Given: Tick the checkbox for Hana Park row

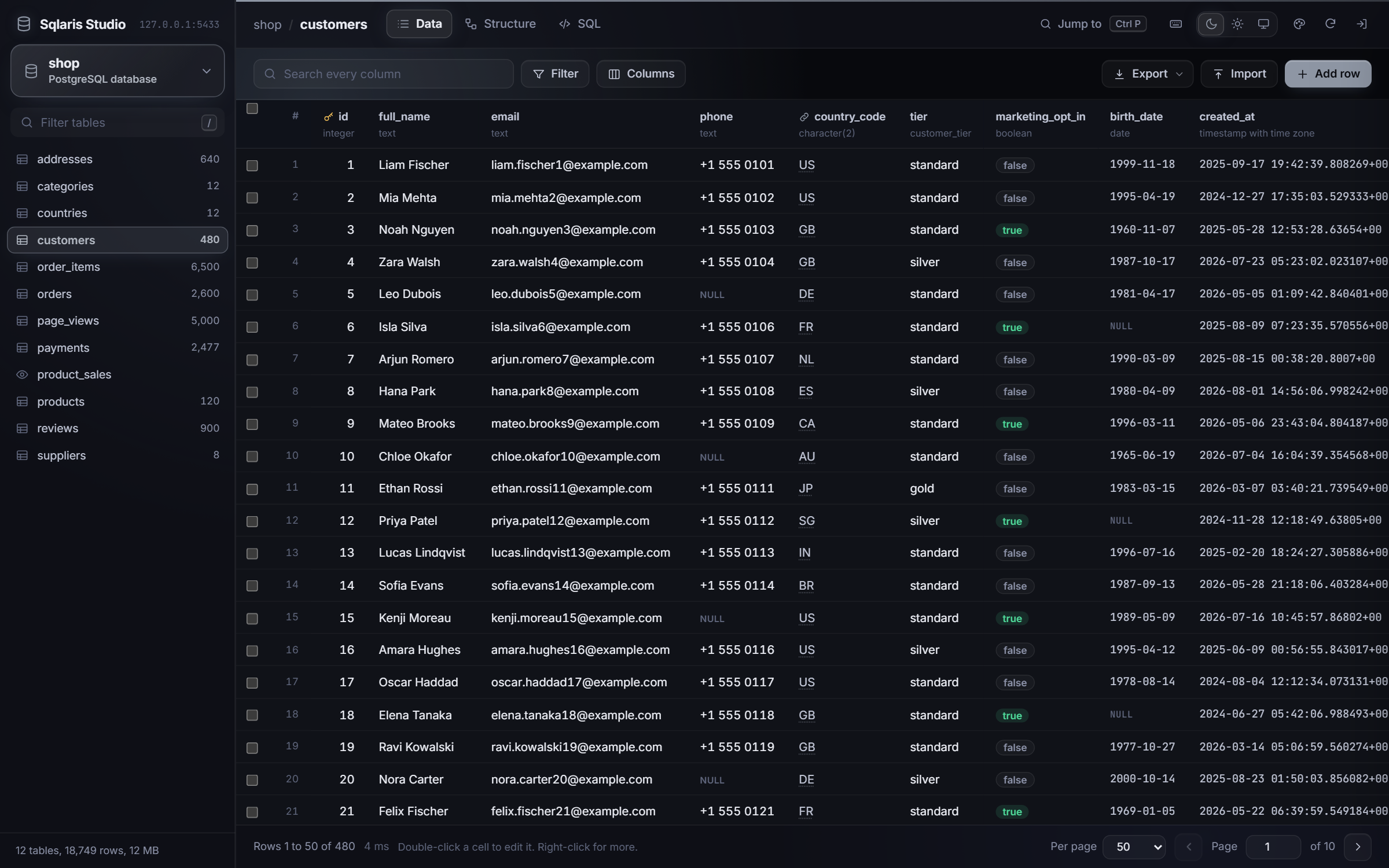Looking at the screenshot, I should pos(252,392).
